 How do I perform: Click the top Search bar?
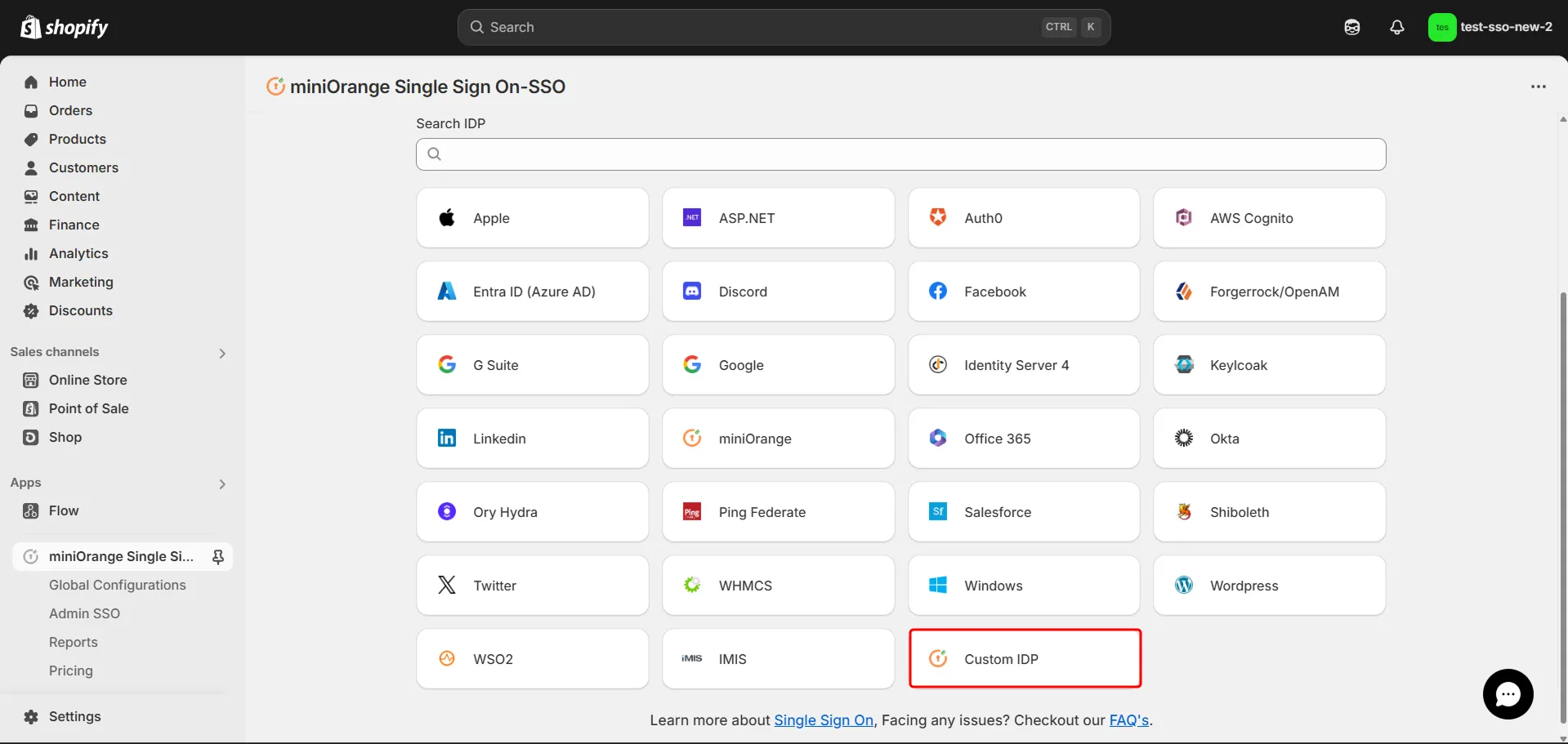[784, 27]
